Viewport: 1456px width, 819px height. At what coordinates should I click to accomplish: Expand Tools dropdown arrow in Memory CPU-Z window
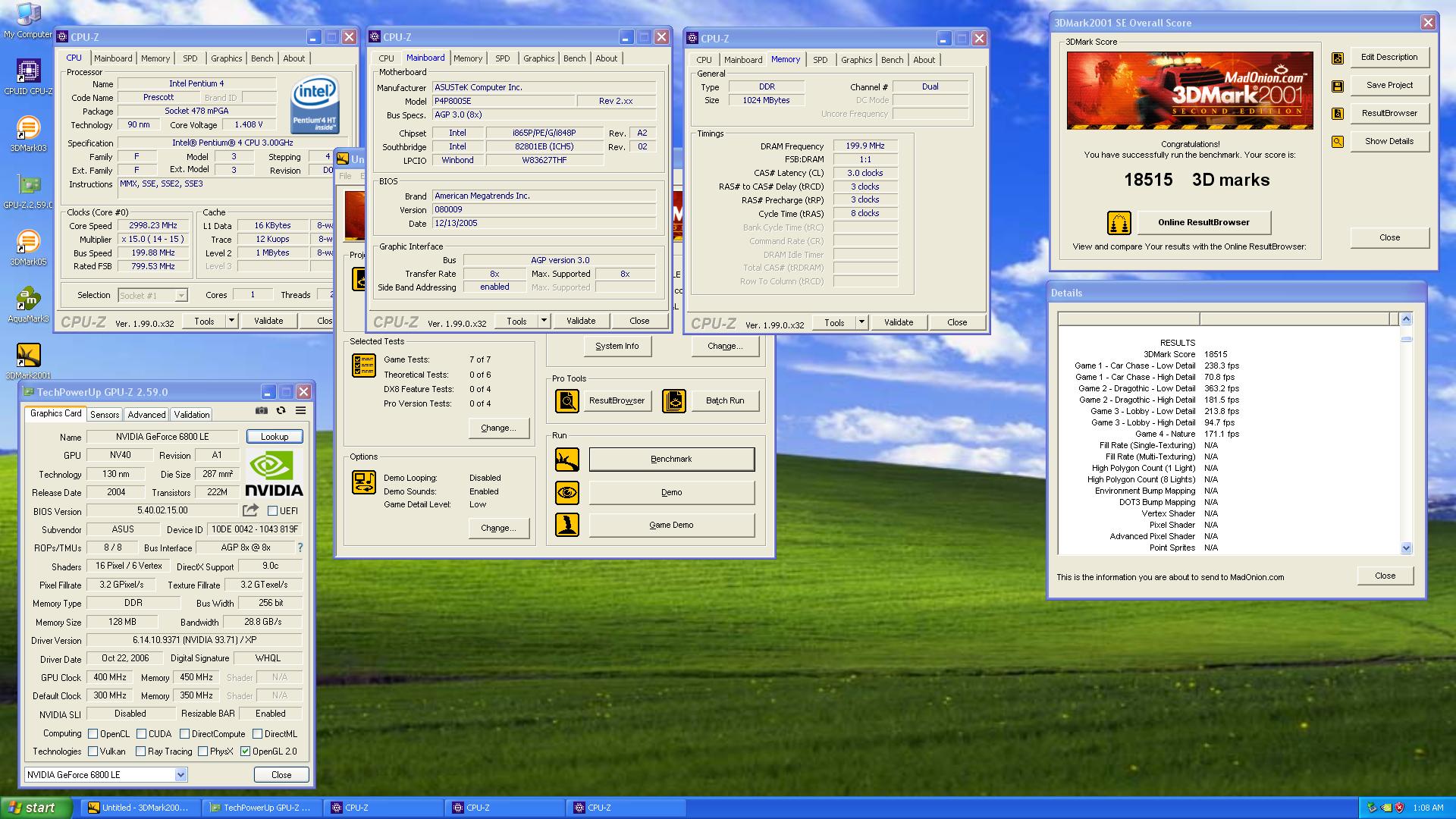point(861,322)
